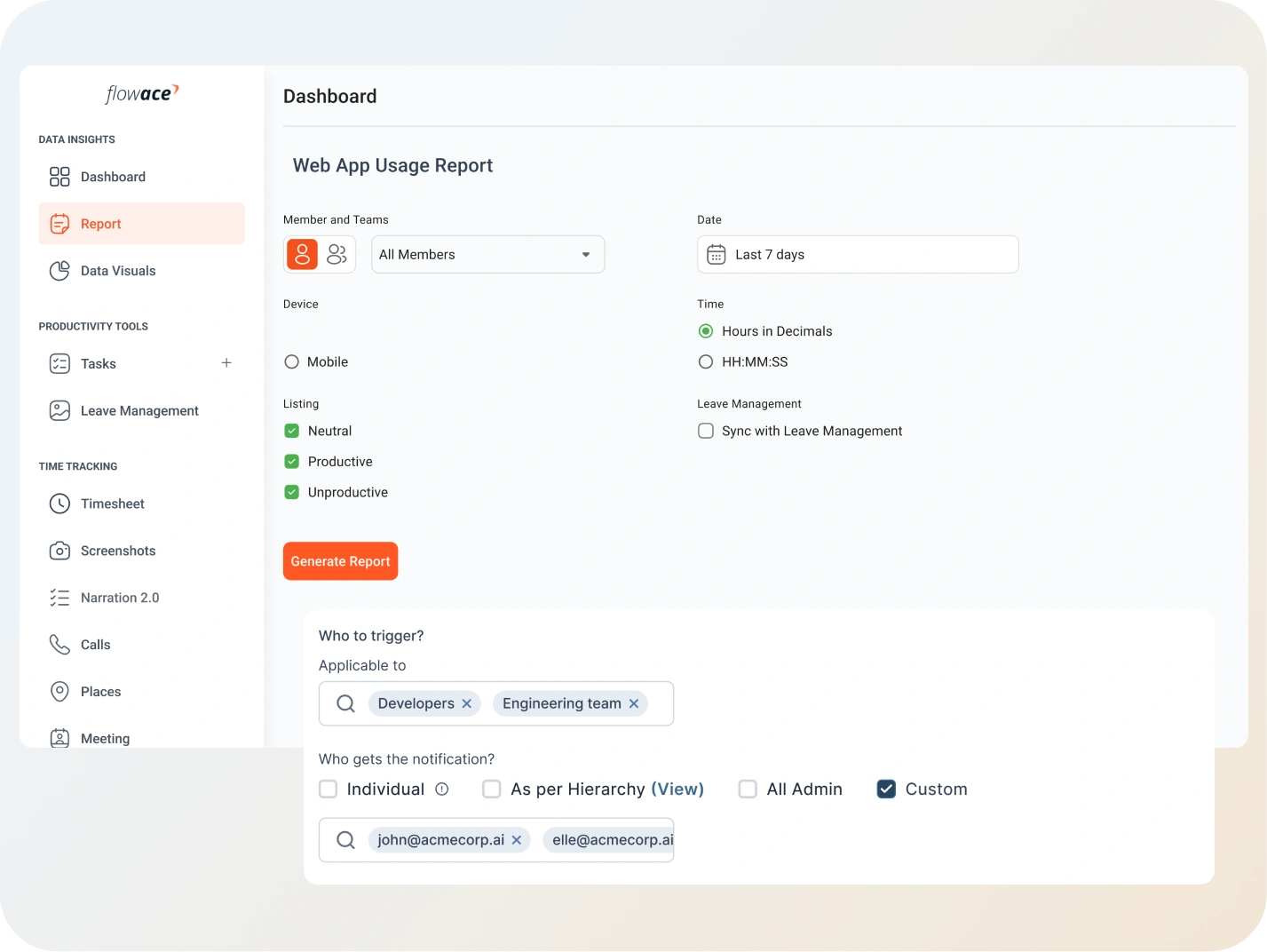
Task: Open the Last 7 days date picker
Action: coord(858,255)
